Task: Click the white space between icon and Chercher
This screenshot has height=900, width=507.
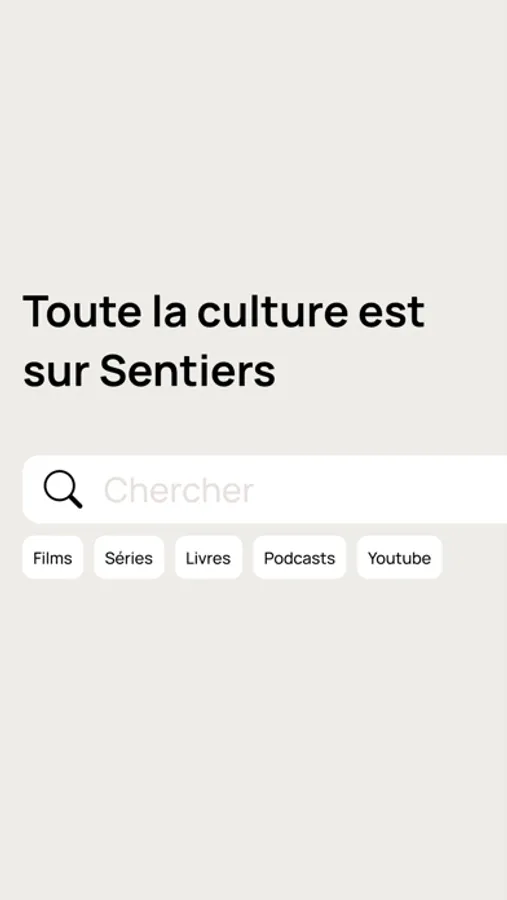Action: click(x=94, y=490)
